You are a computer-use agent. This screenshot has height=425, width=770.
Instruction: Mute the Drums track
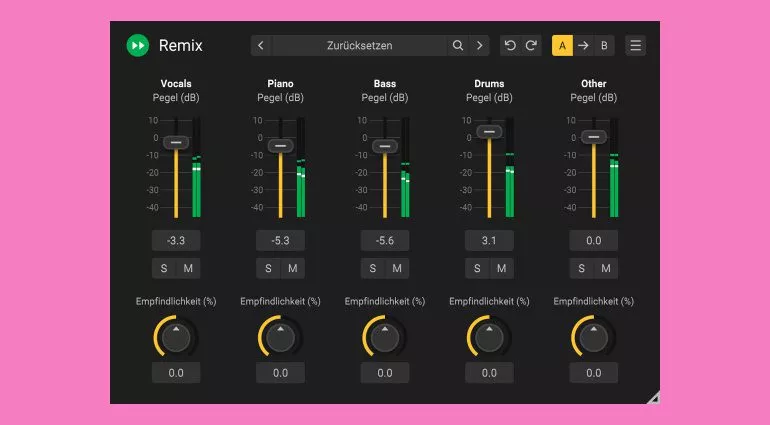click(501, 268)
